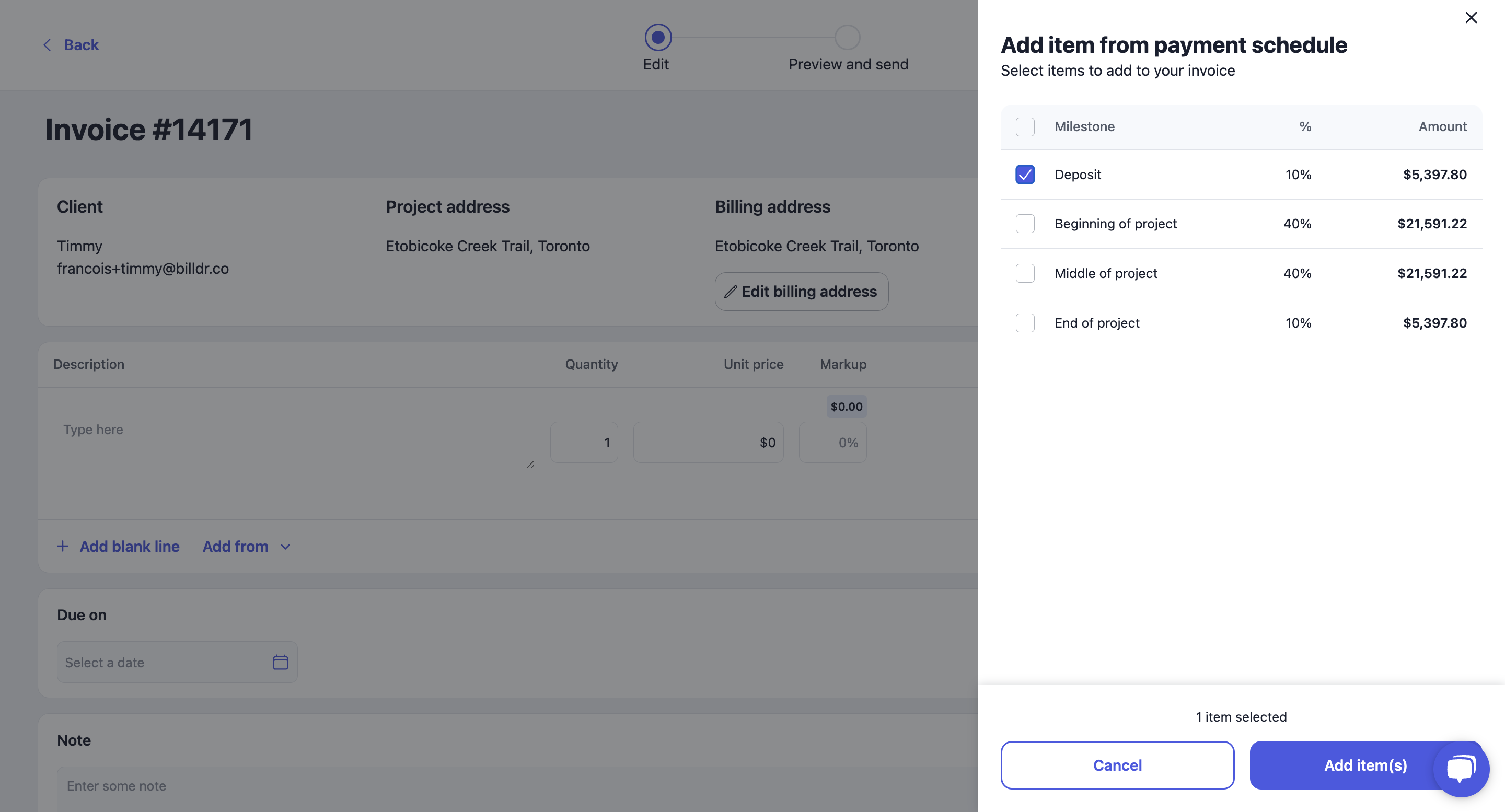1505x812 pixels.
Task: Click the back arrow chevron icon
Action: (x=48, y=45)
